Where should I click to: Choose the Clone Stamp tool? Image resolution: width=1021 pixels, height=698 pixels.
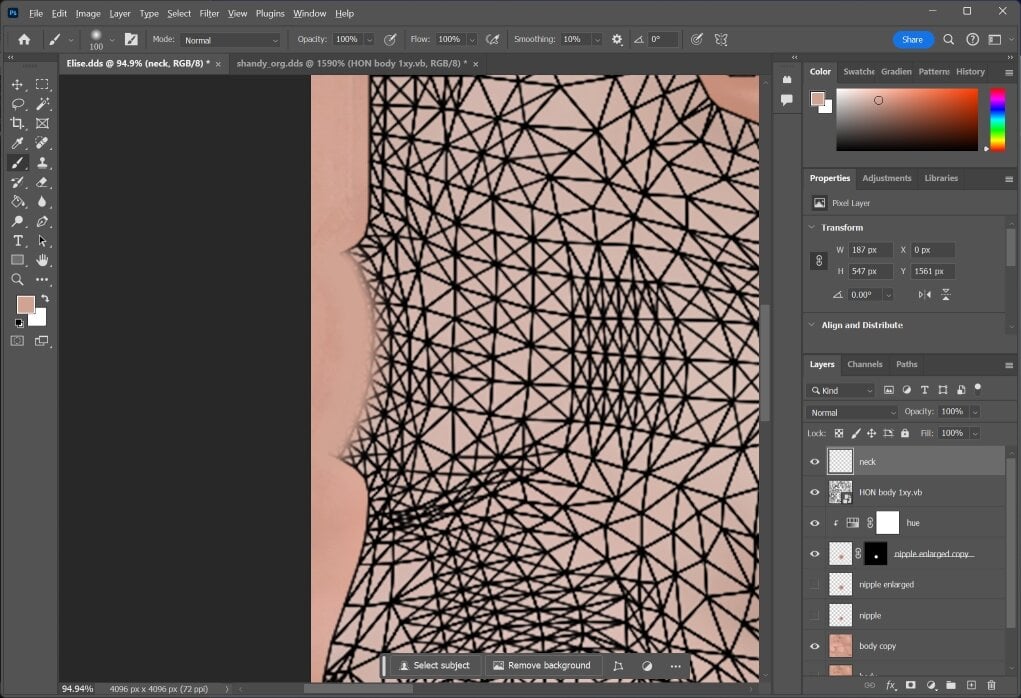point(42,162)
